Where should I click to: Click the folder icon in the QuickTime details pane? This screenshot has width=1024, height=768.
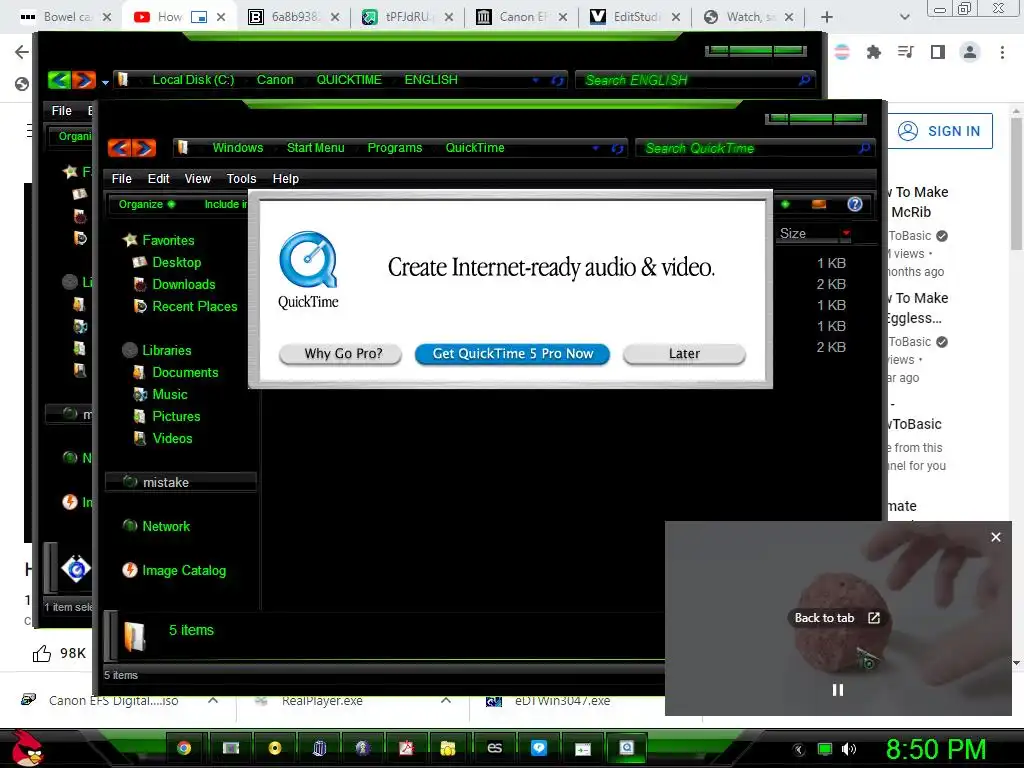pos(135,635)
